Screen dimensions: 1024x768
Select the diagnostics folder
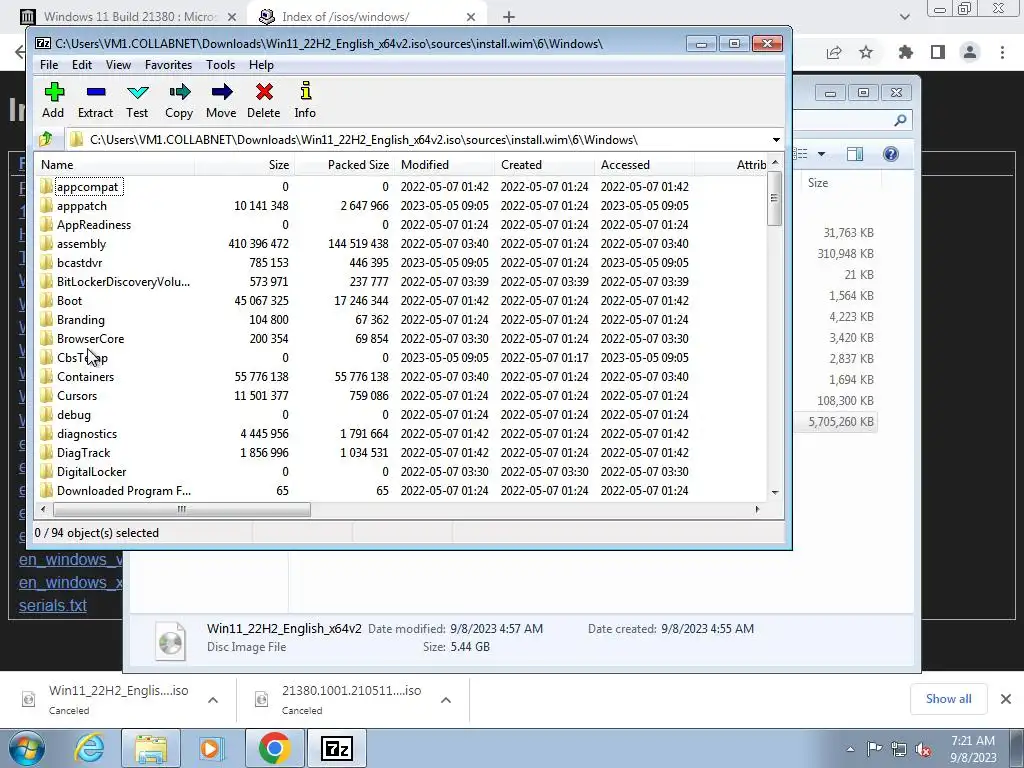pos(87,434)
